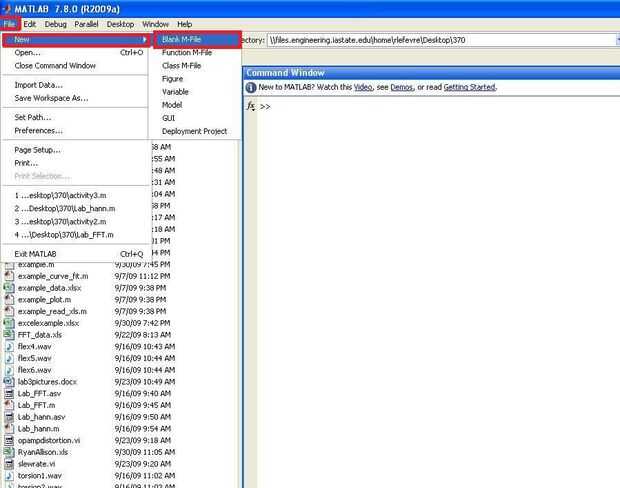Click the M-file icon beside Lab_FFT.m

9,405
